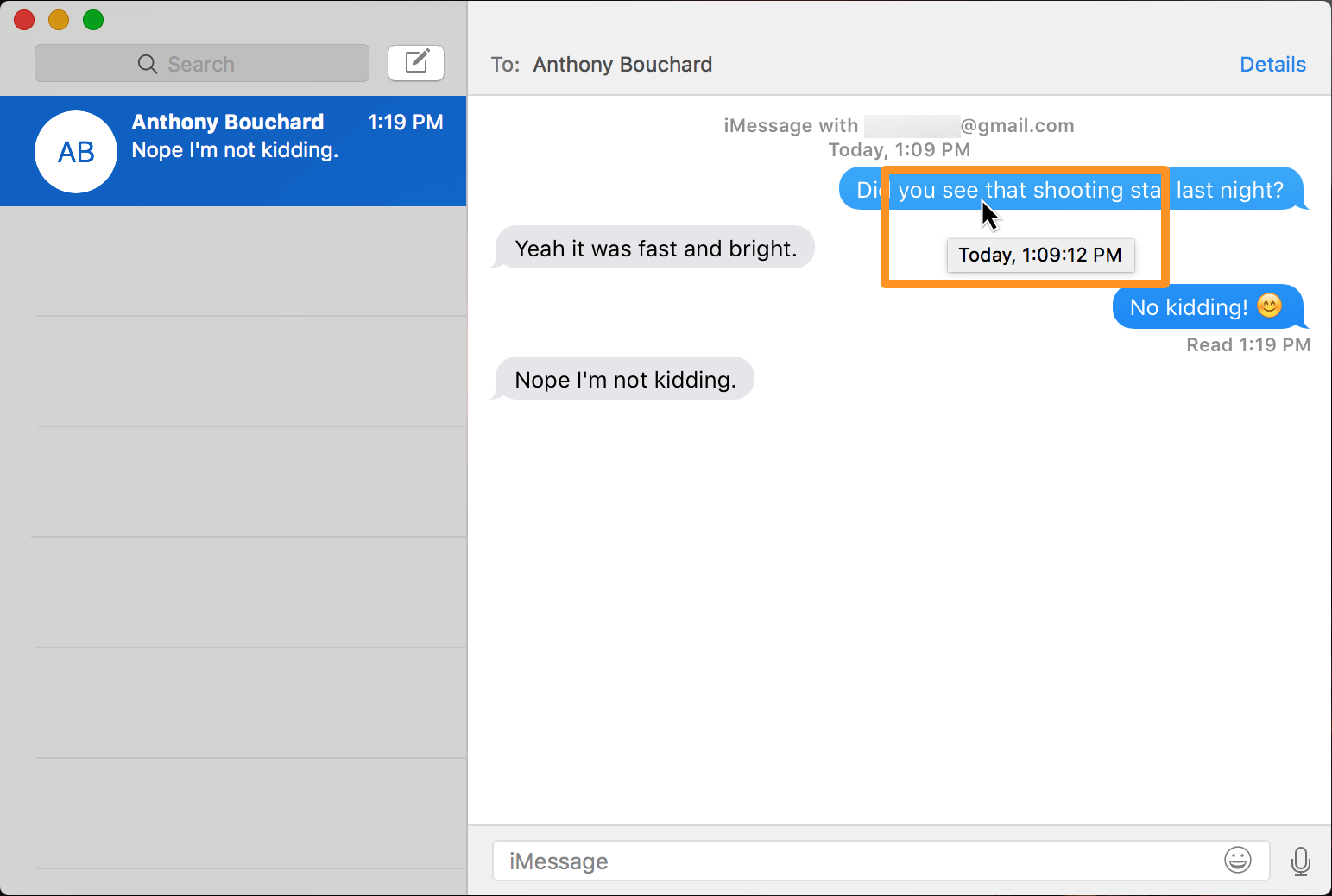Screen dimensions: 1332x896
Task: Click the "Yeah it was fast and bright" bubble
Action: (655, 249)
